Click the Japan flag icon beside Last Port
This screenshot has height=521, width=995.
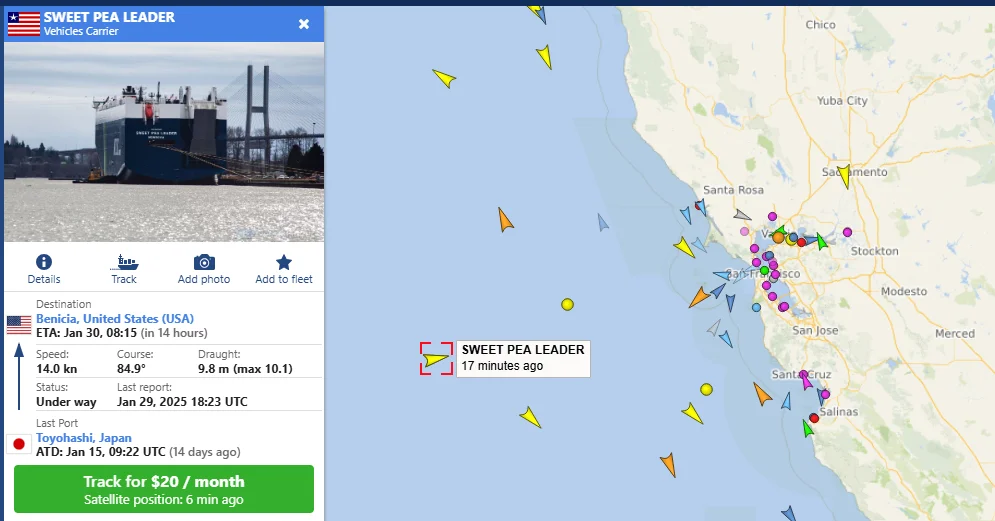pyautogui.click(x=16, y=444)
